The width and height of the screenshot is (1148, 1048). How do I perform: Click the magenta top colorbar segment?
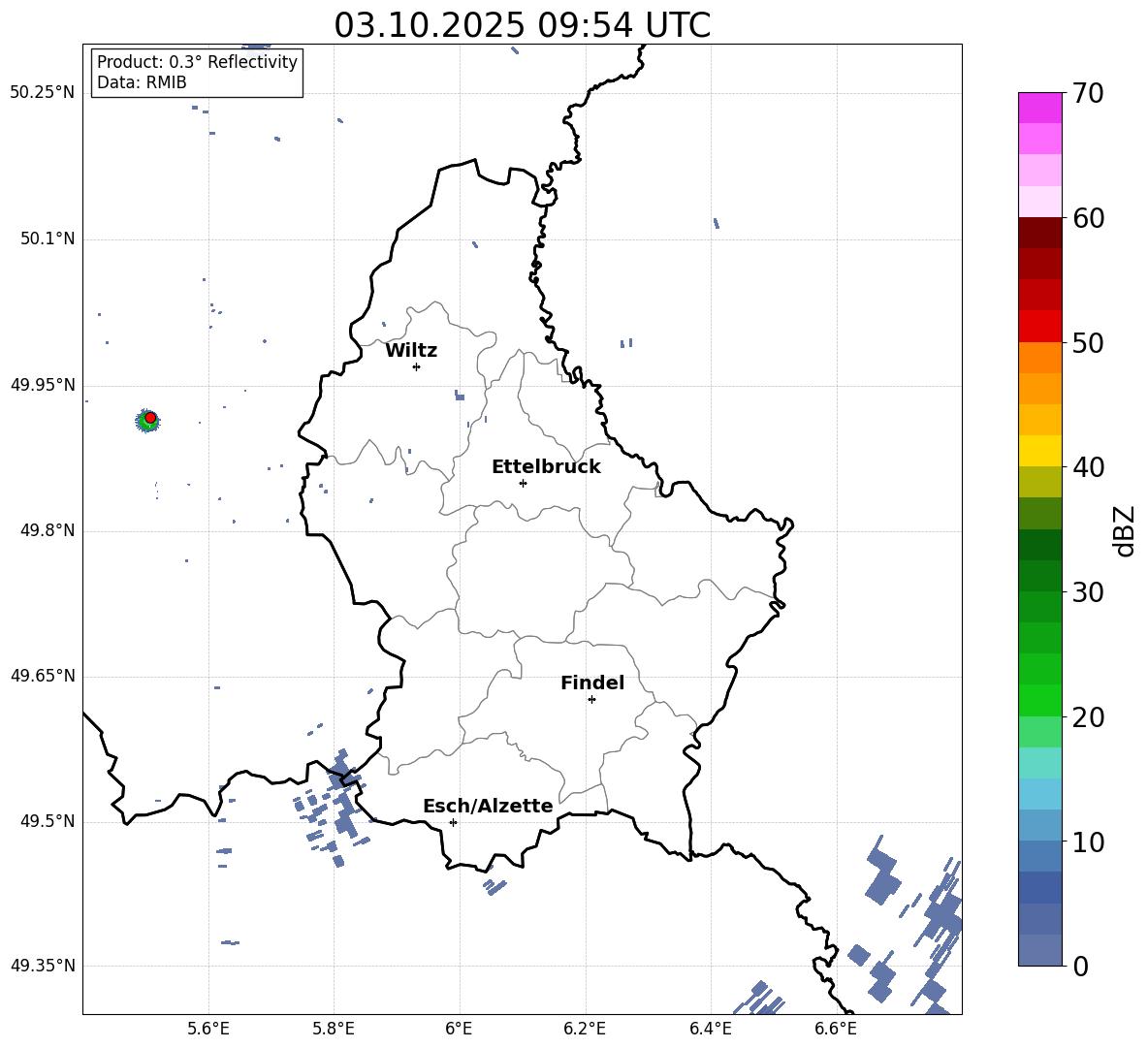click(1040, 108)
